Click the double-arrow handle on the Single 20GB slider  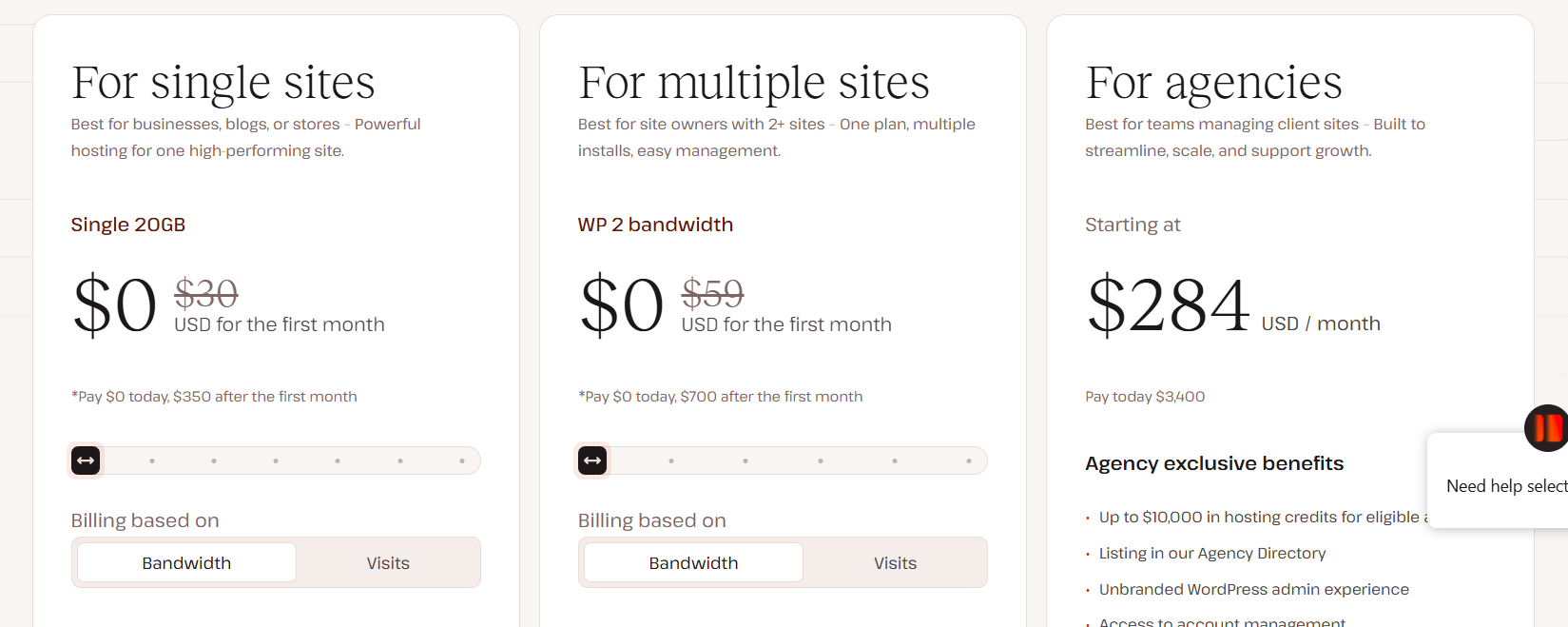[86, 460]
